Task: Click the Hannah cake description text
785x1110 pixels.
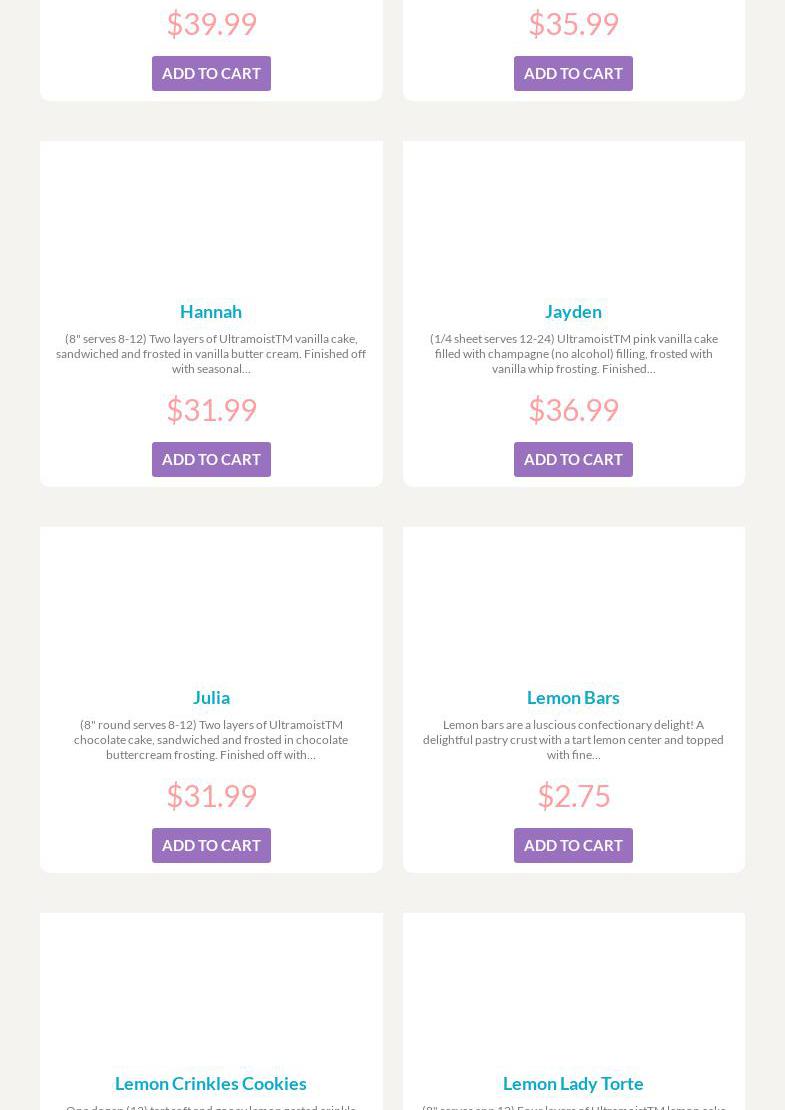Action: point(211,353)
